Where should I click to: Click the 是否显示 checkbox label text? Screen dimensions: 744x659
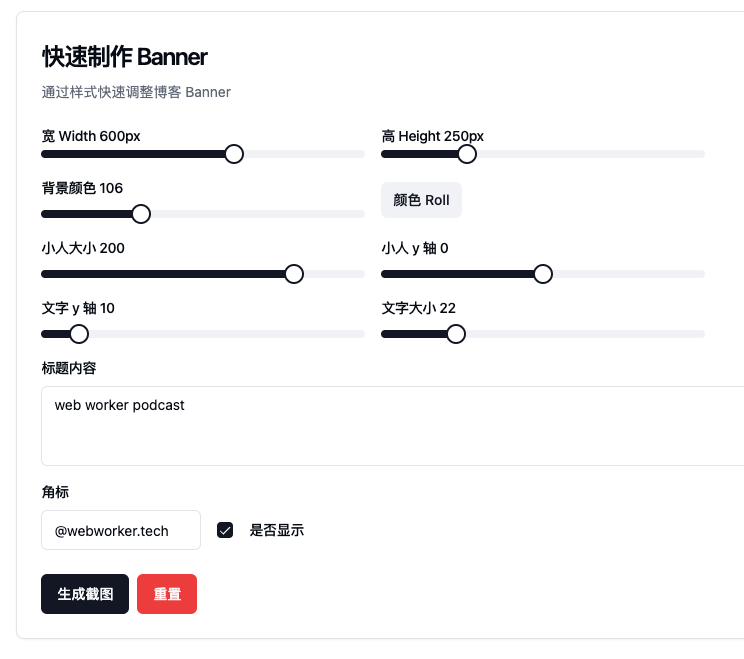point(276,531)
